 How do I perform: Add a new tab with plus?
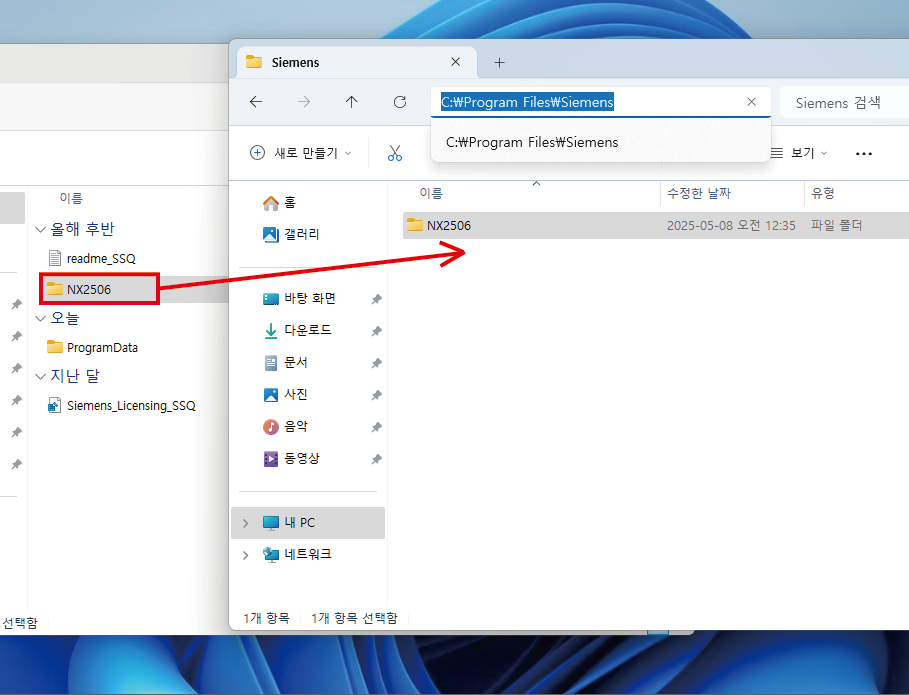499,63
